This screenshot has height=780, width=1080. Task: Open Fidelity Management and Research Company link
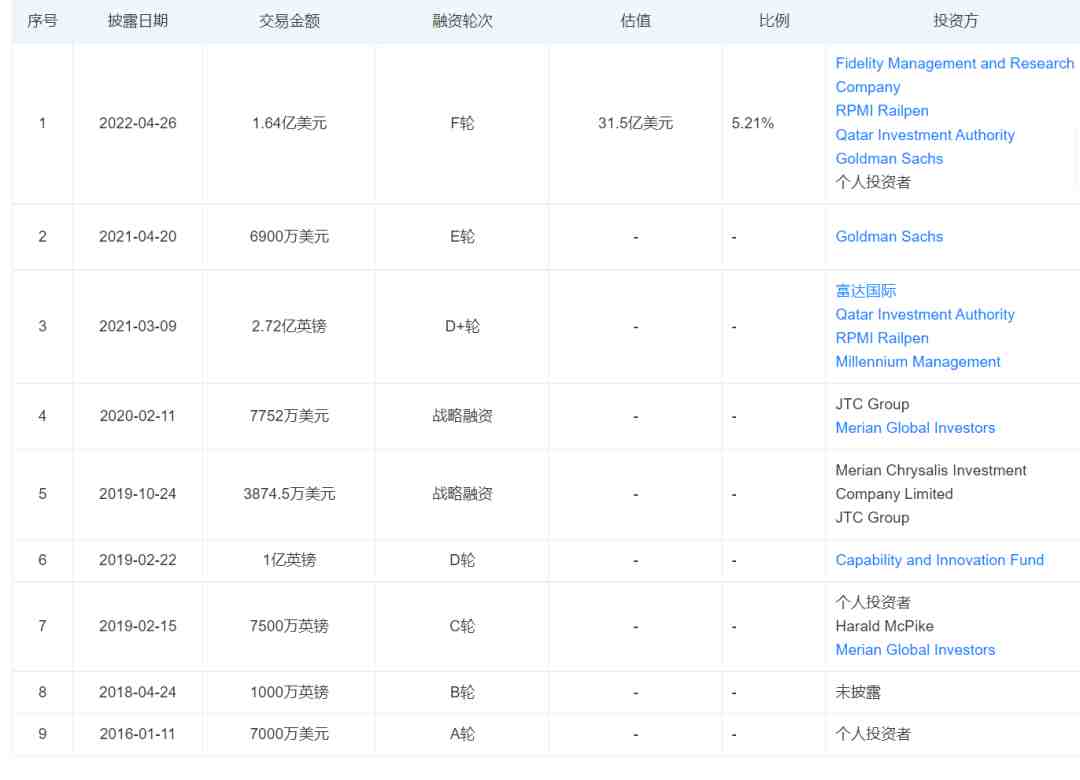click(954, 75)
